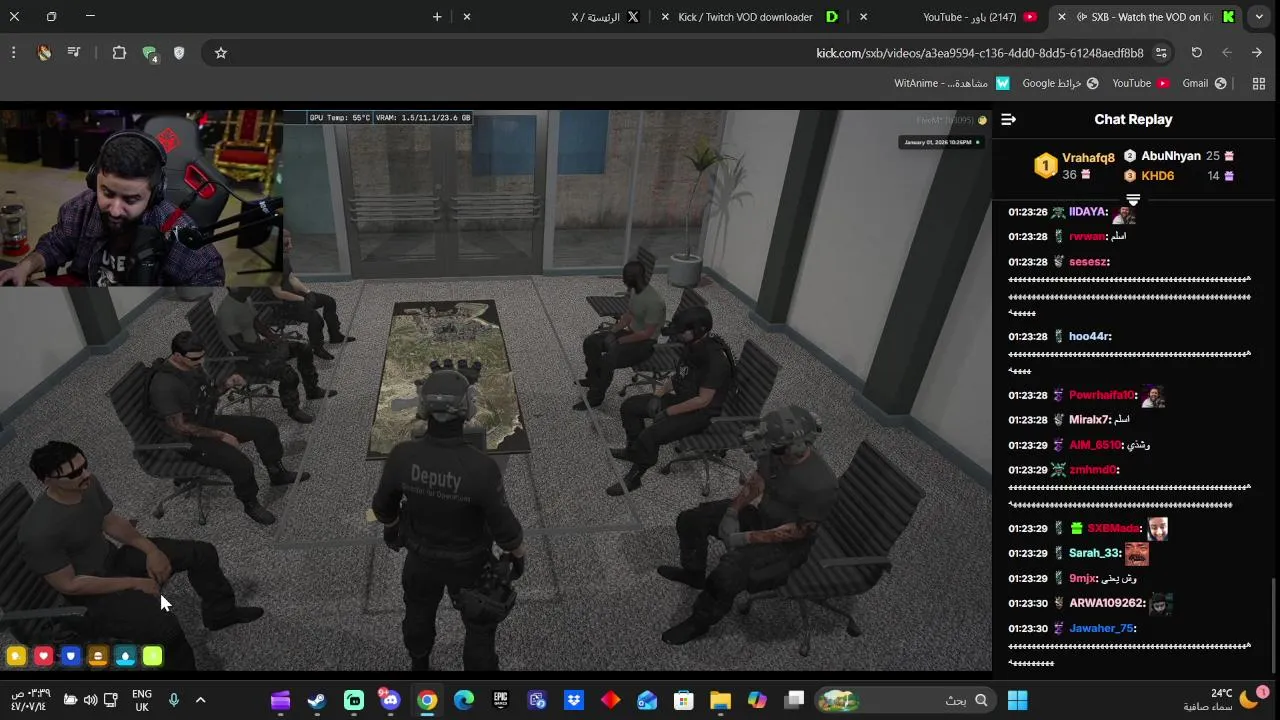Click username sesesz in chat

click(1088, 262)
